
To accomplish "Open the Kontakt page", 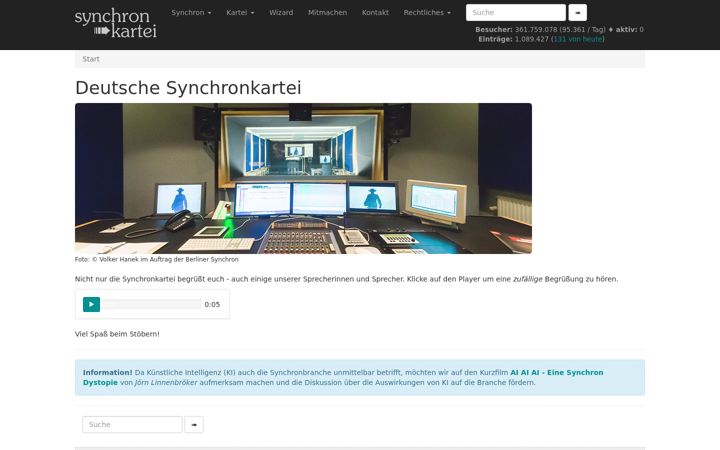I will click(375, 12).
